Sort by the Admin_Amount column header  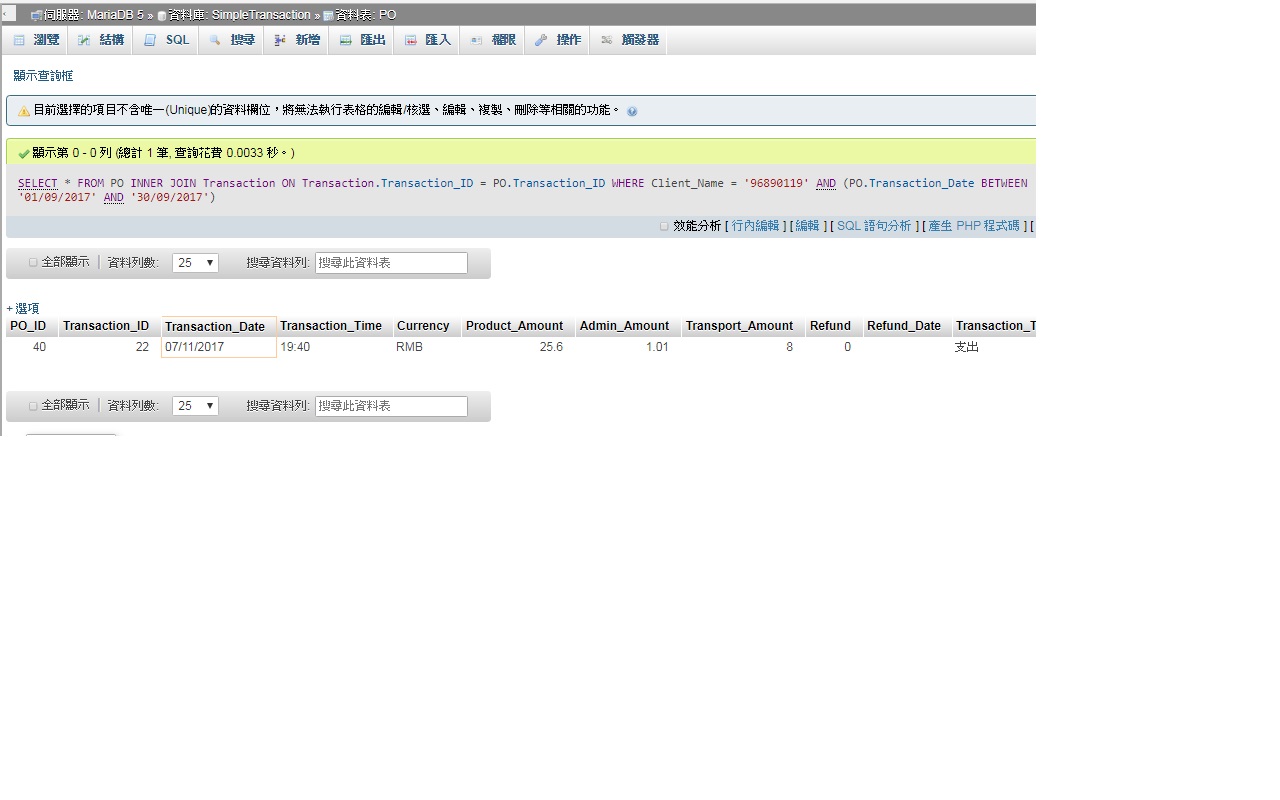pyautogui.click(x=624, y=326)
